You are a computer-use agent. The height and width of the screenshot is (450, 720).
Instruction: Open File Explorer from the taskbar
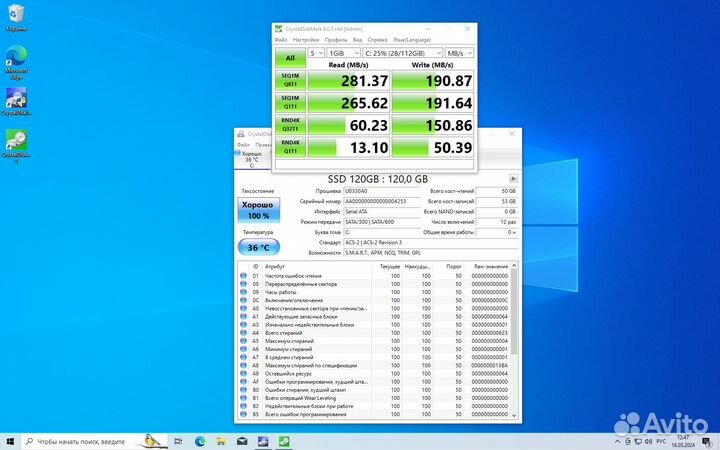221,441
